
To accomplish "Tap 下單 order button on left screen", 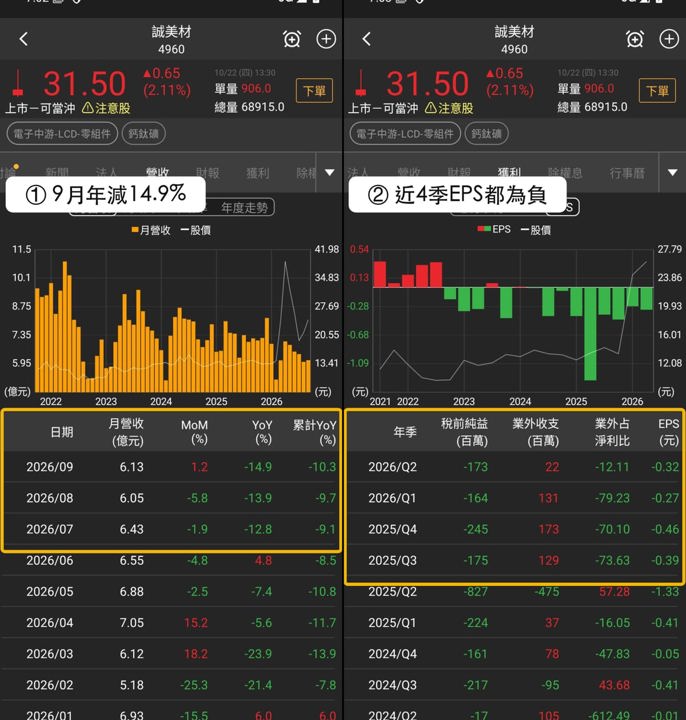I will [314, 90].
